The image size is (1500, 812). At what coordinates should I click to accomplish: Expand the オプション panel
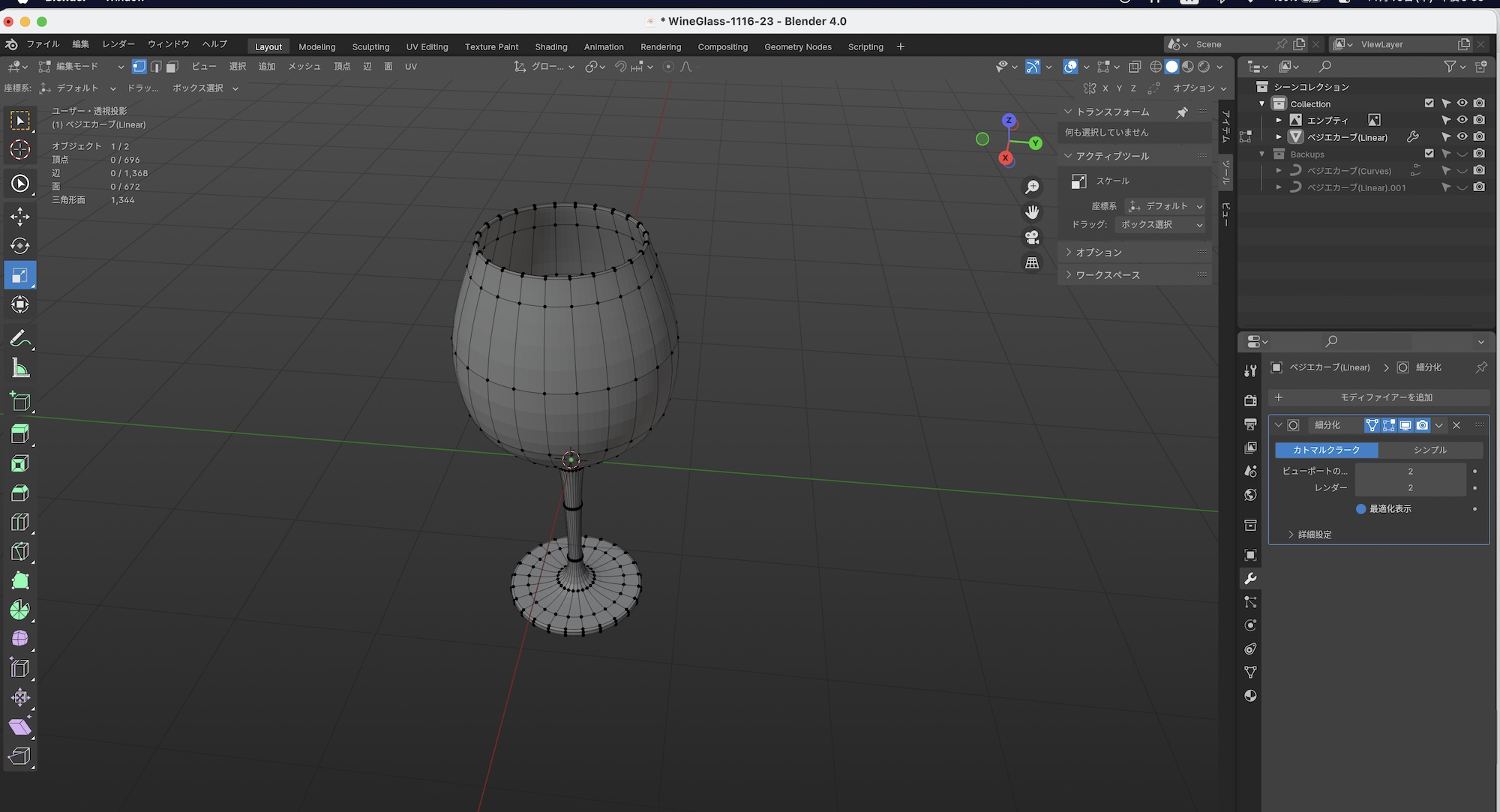[1099, 253]
